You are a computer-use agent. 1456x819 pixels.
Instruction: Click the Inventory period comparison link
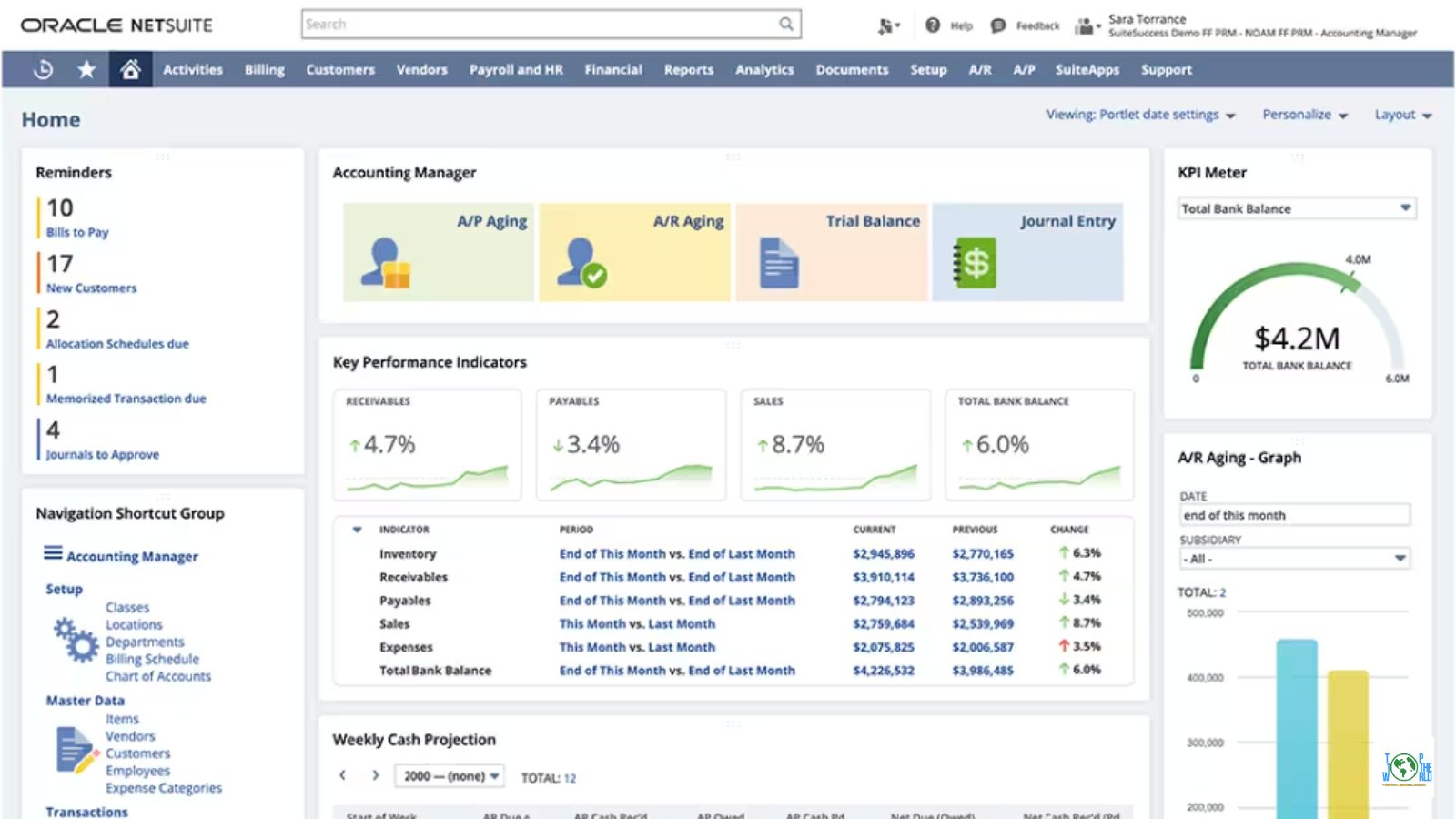[x=677, y=553]
